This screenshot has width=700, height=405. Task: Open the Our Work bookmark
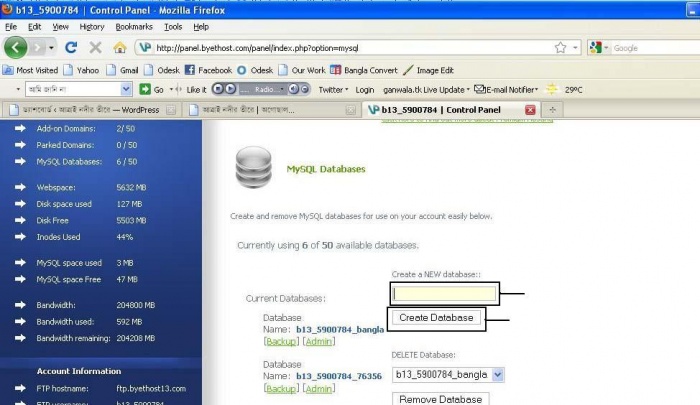302,70
